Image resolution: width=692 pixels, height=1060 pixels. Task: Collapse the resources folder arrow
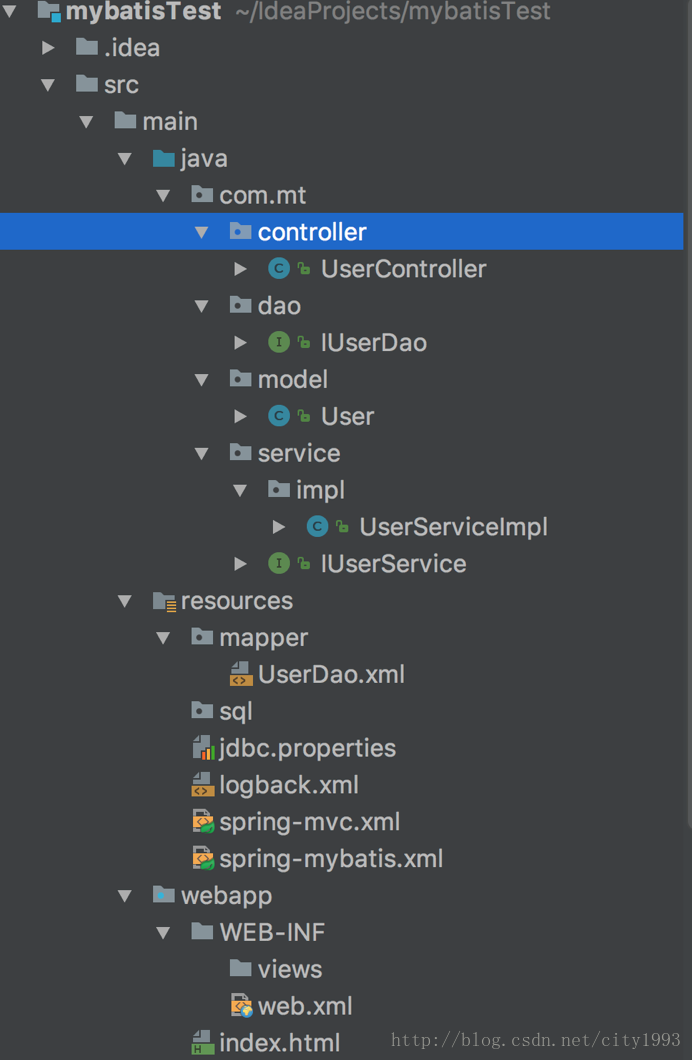[x=125, y=601]
